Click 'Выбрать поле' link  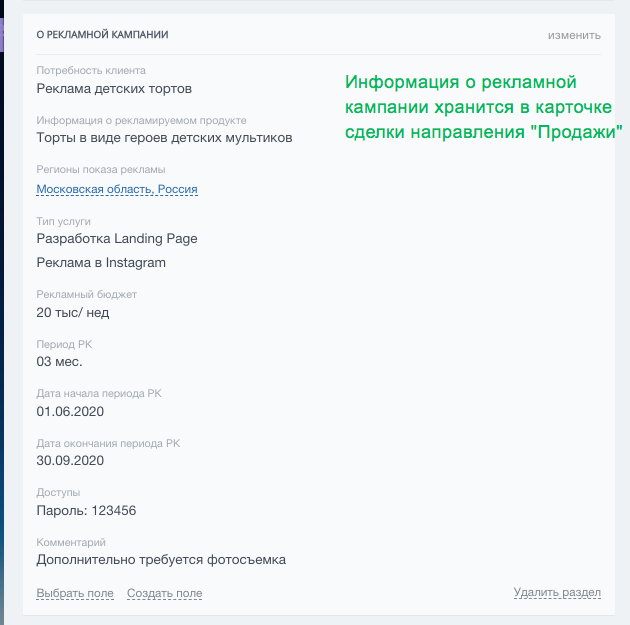pos(75,593)
